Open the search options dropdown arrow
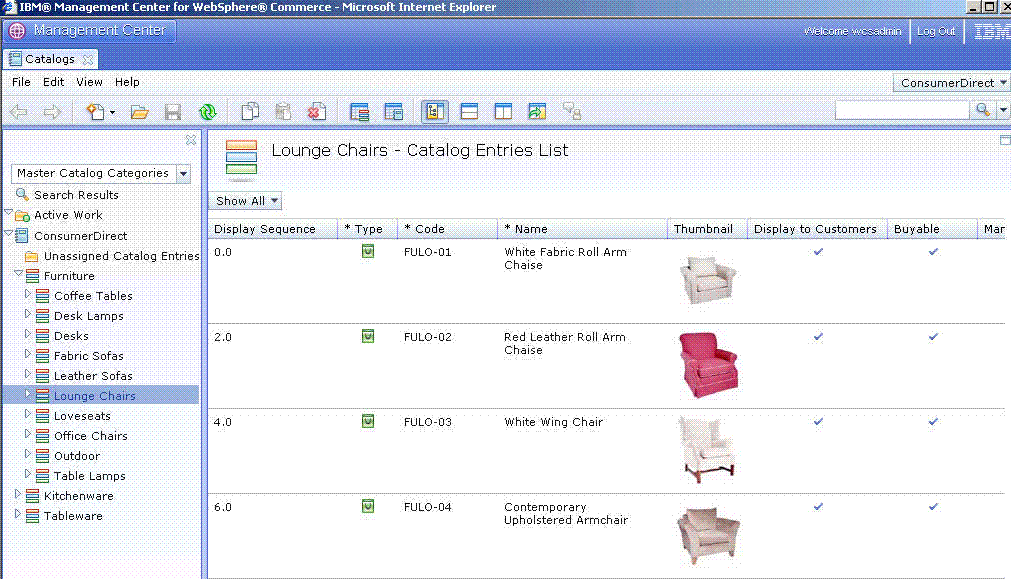 pos(1003,110)
